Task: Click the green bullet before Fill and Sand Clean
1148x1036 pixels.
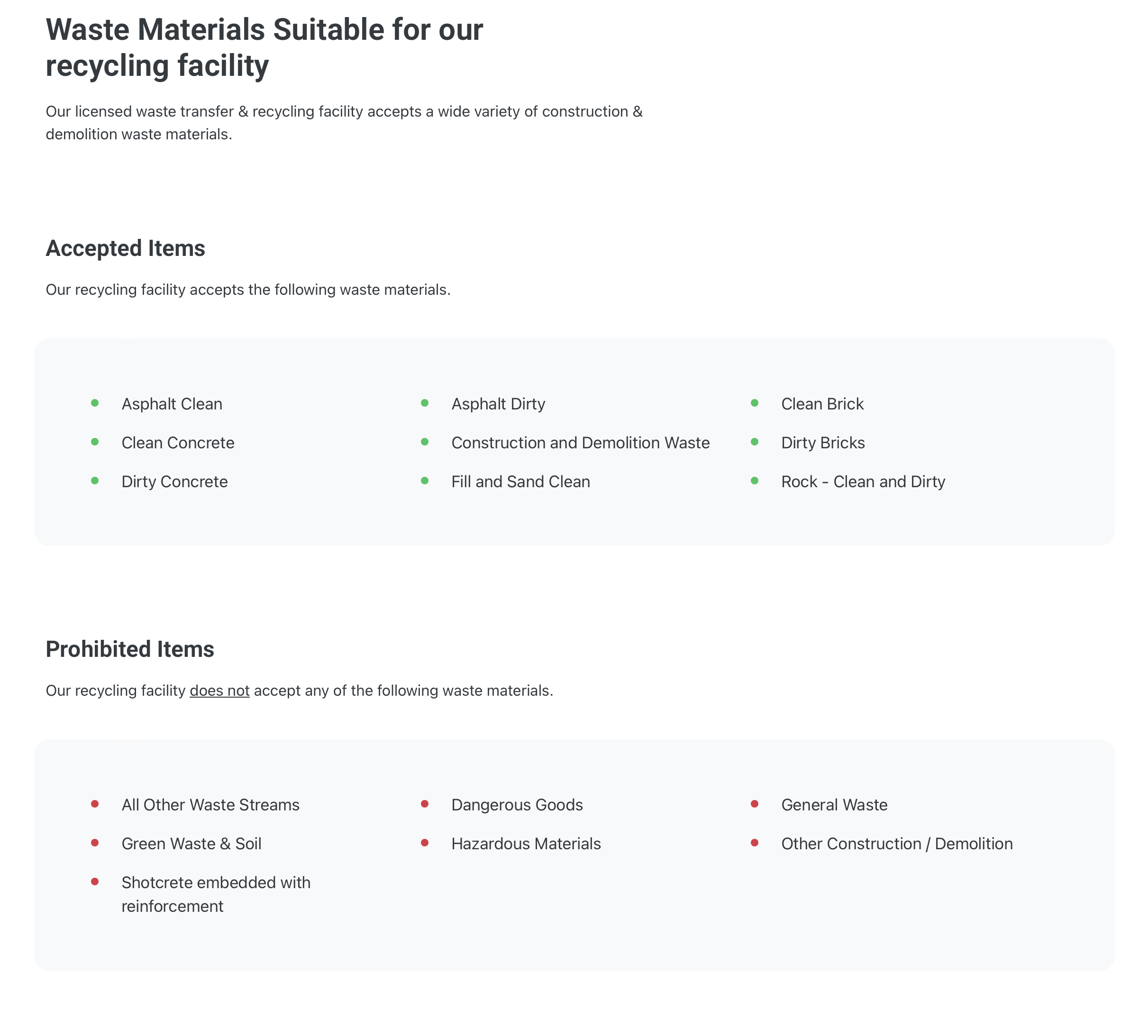Action: (425, 481)
